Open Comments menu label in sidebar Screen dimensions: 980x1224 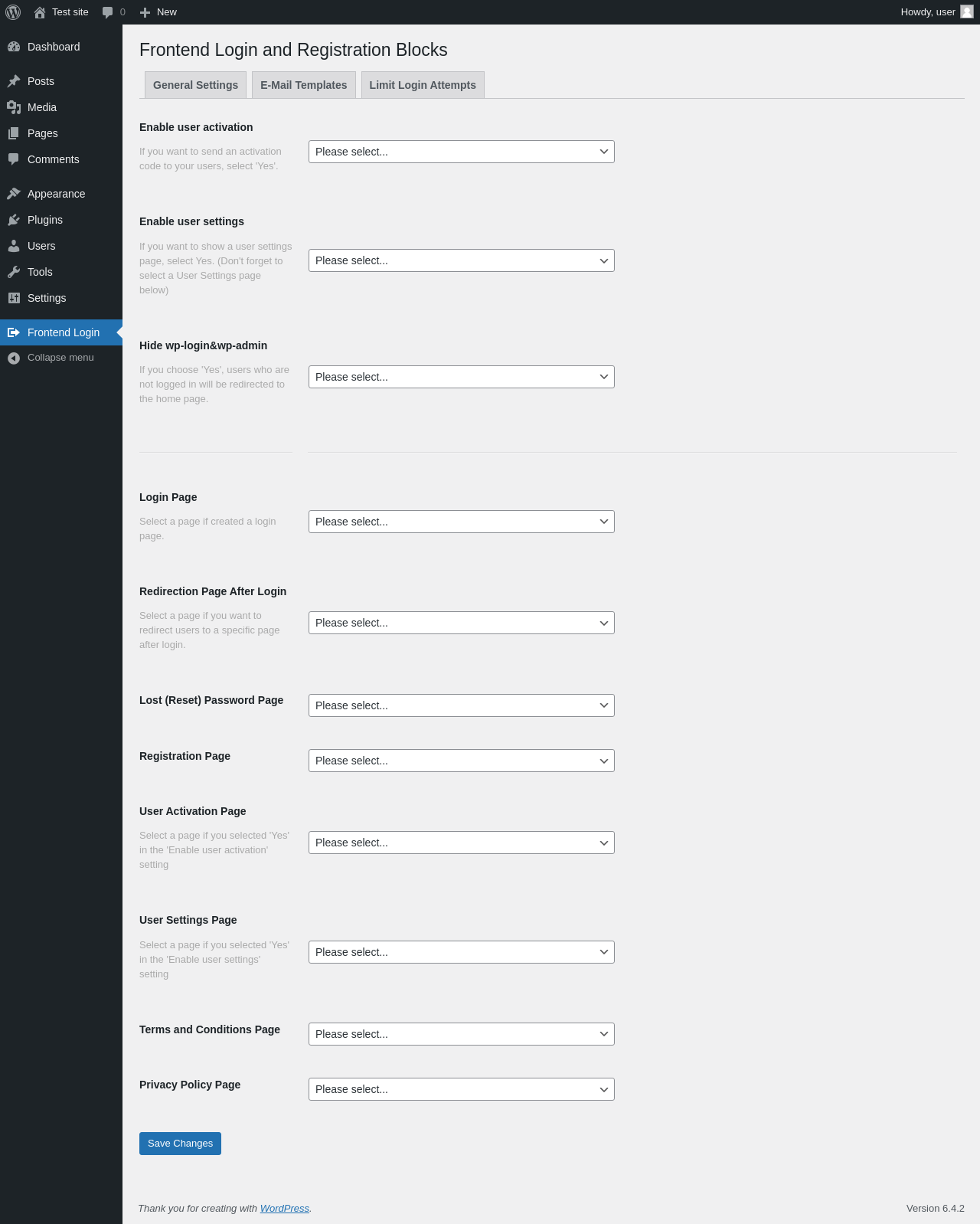pos(54,159)
